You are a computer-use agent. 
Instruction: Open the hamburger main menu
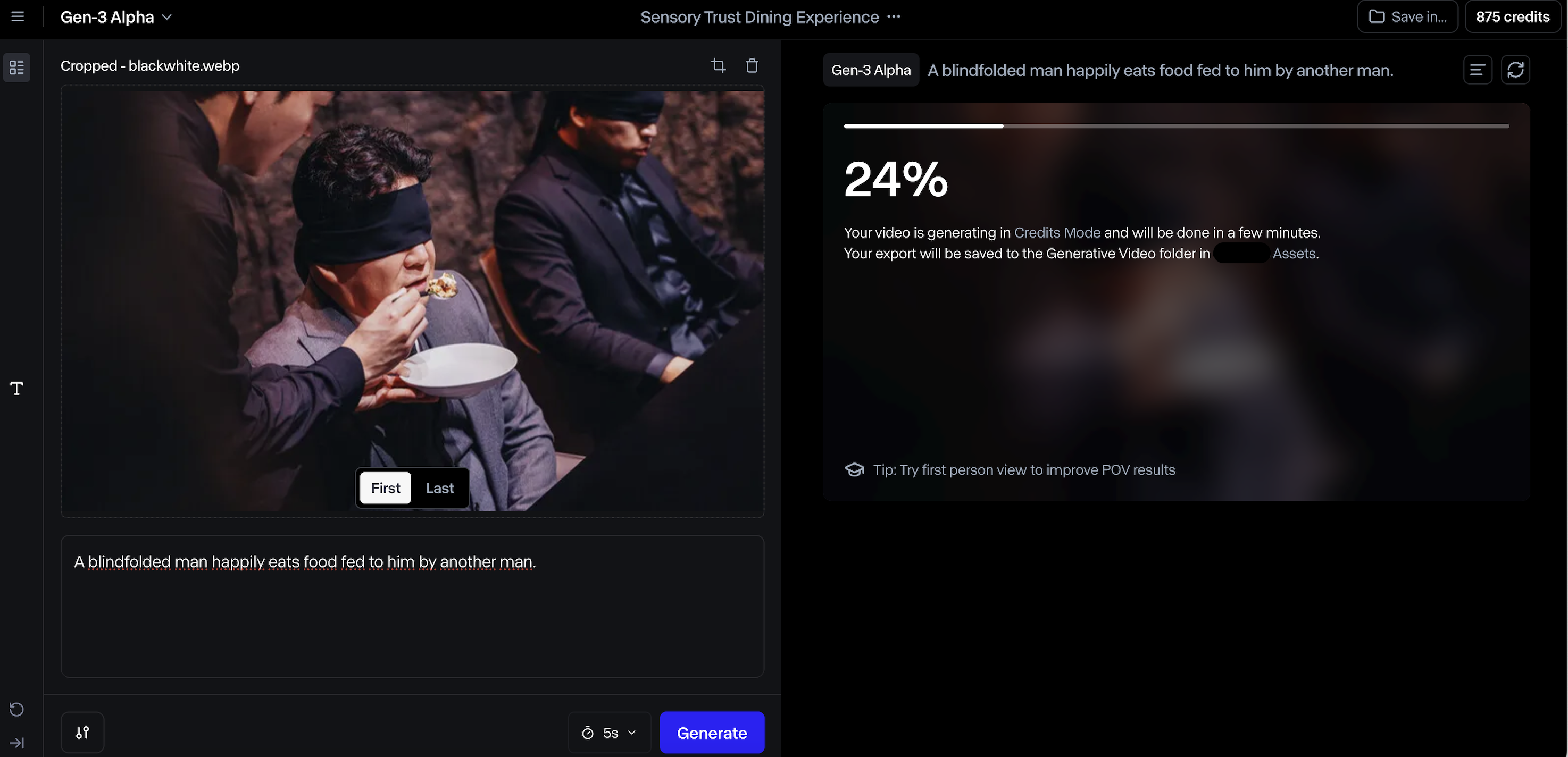pos(18,16)
